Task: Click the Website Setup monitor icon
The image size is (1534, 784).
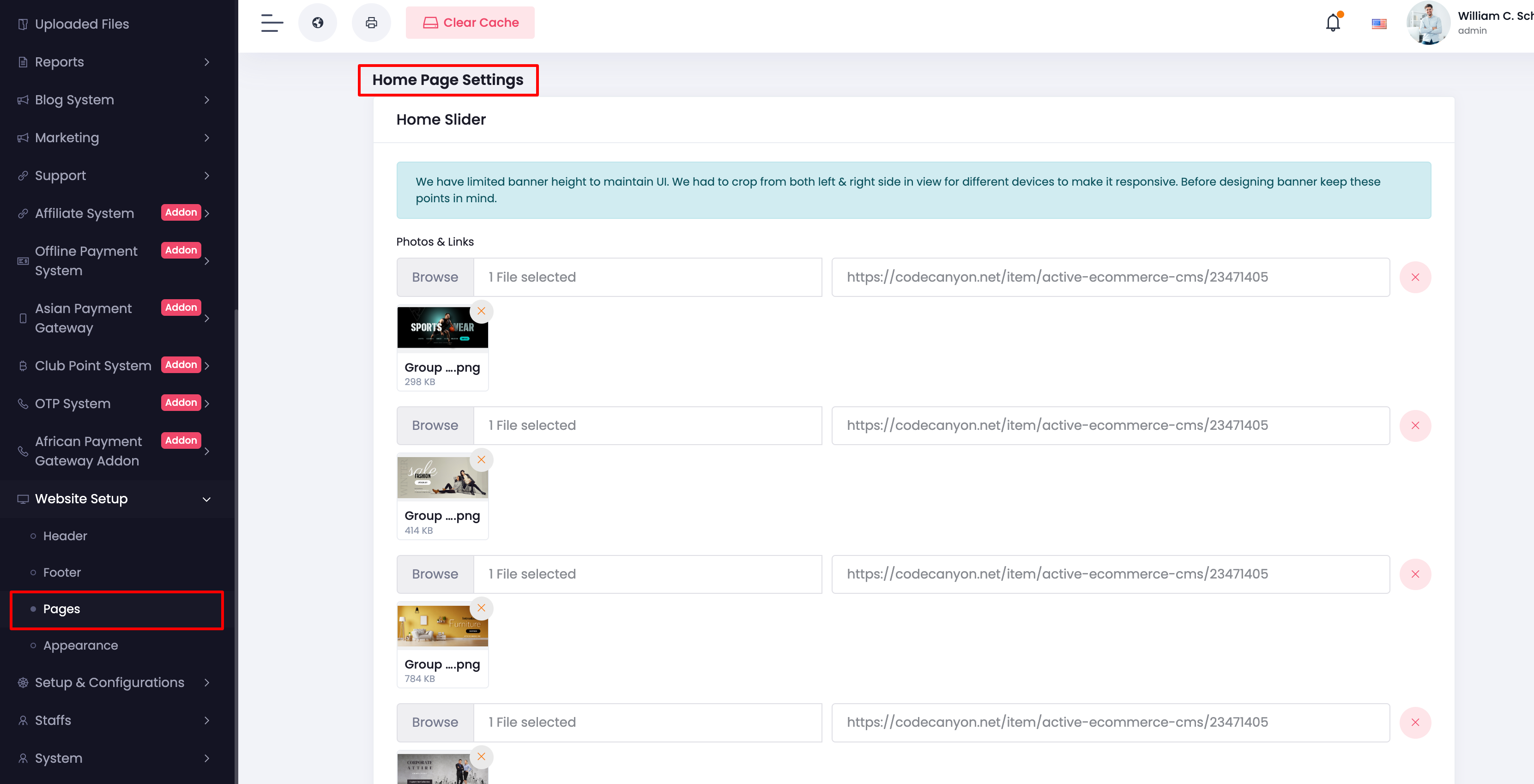Action: point(23,499)
